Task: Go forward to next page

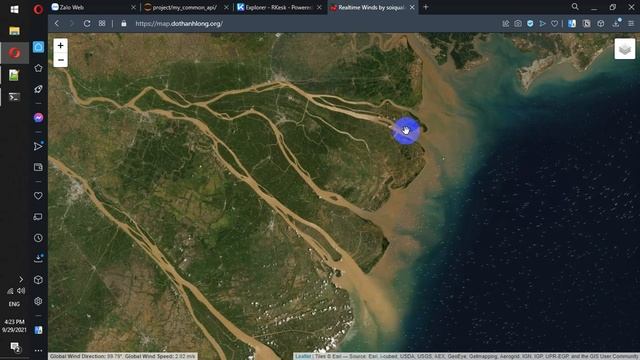Action: (71, 24)
